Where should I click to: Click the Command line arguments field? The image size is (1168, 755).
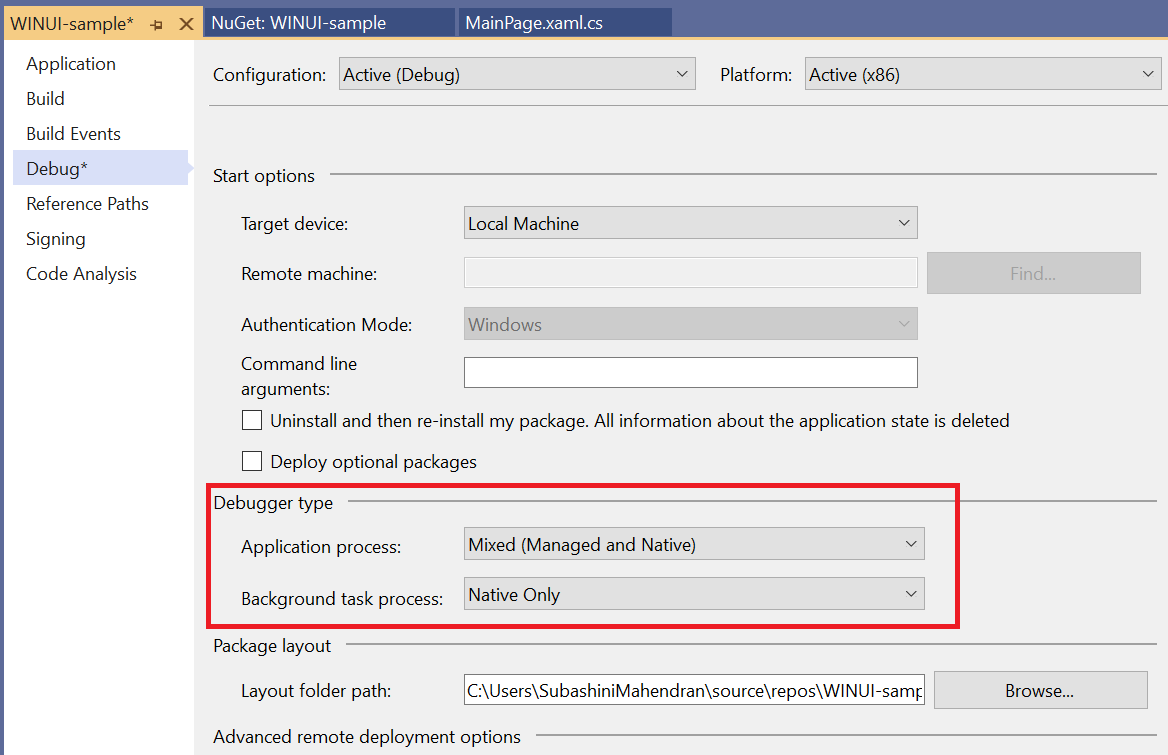[x=690, y=371]
